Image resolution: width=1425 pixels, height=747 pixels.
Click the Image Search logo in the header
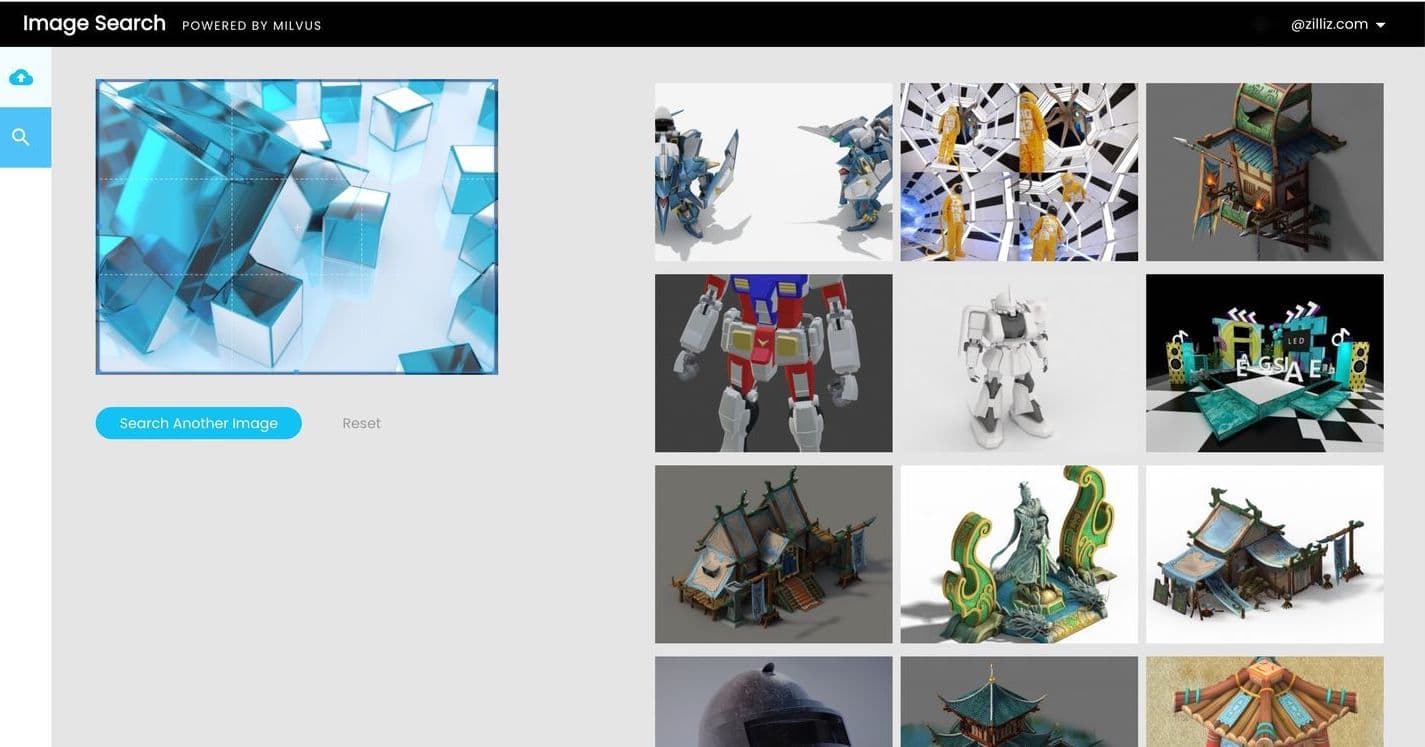coord(95,23)
